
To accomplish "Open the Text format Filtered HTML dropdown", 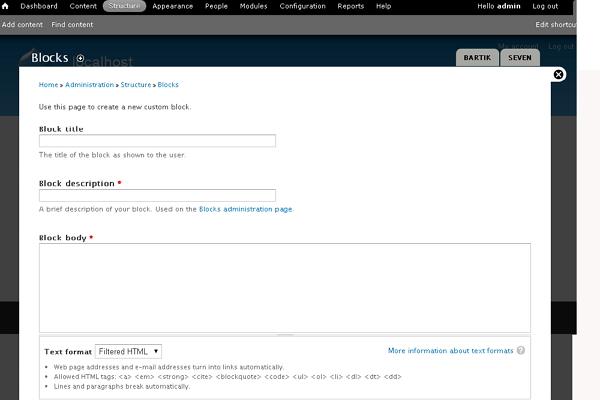I will (x=128, y=351).
